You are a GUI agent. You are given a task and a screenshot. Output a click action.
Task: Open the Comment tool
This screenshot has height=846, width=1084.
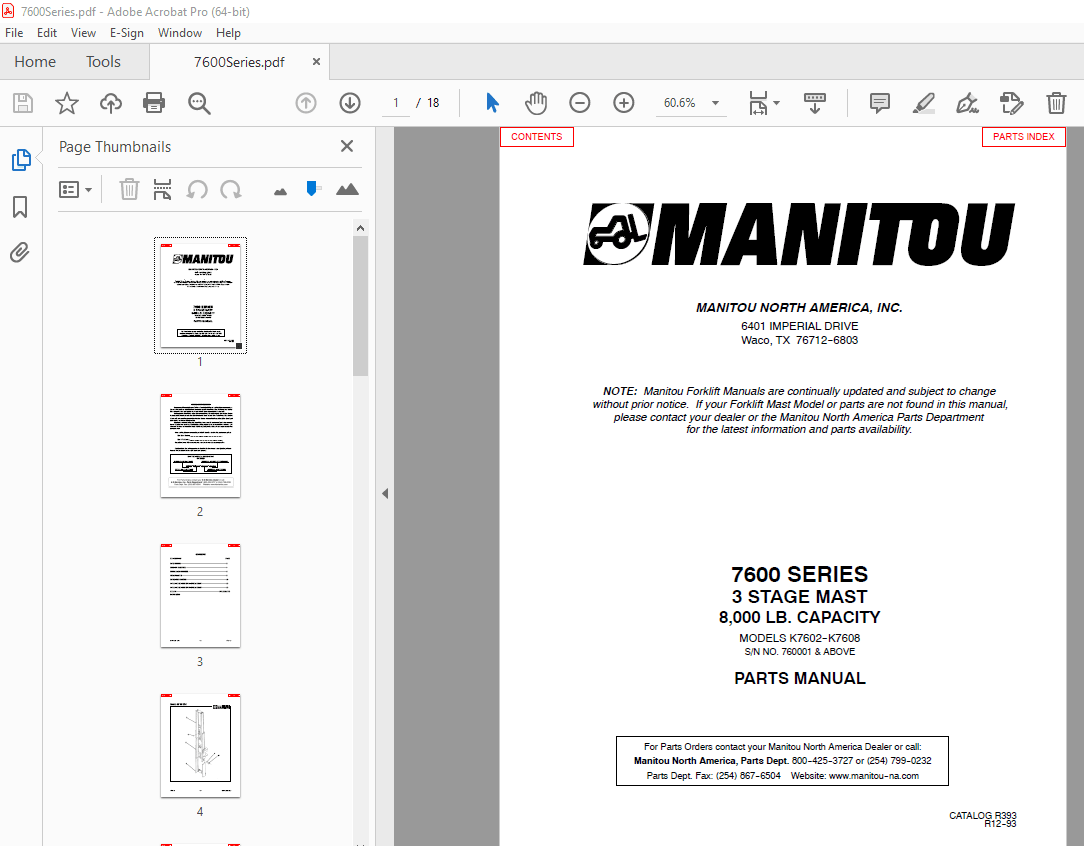point(879,103)
